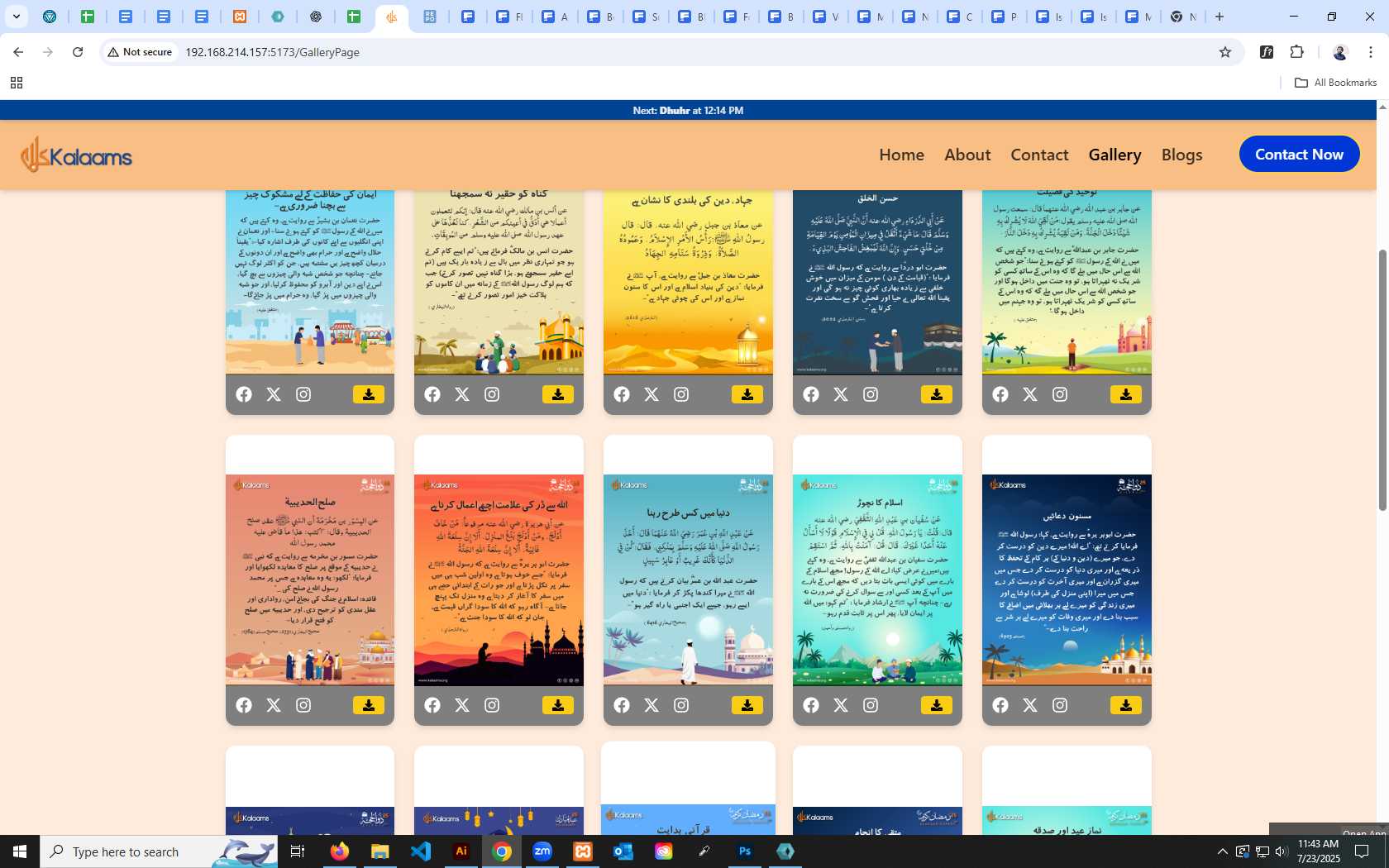Image resolution: width=1389 pixels, height=868 pixels.
Task: Open the All Bookmarks folder
Action: (1335, 83)
